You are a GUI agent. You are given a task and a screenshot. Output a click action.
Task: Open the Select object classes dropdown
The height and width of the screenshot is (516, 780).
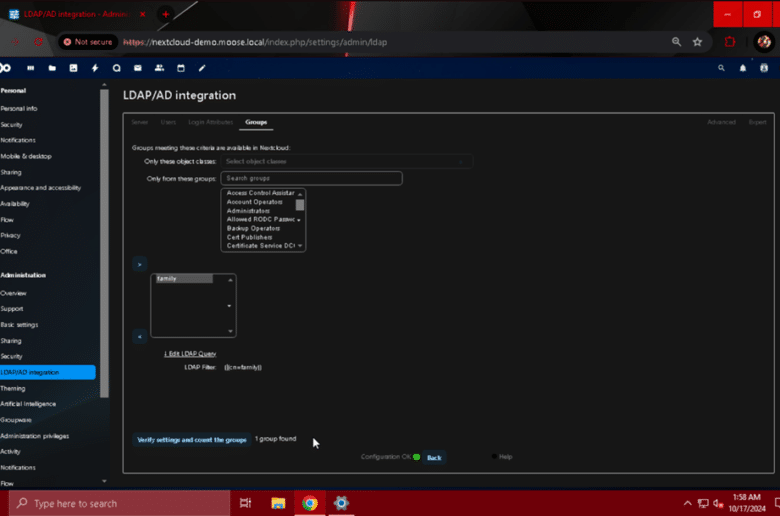(x=346, y=161)
